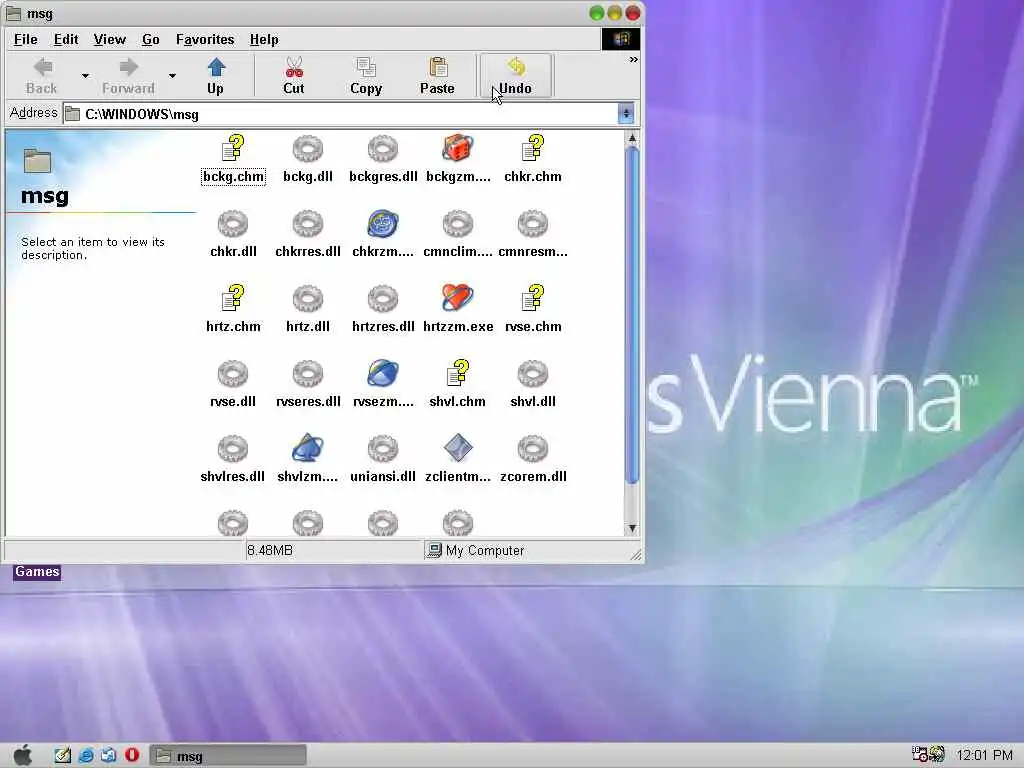This screenshot has width=1024, height=768.
Task: Select the chkrzm checkers executable icon
Action: point(383,224)
